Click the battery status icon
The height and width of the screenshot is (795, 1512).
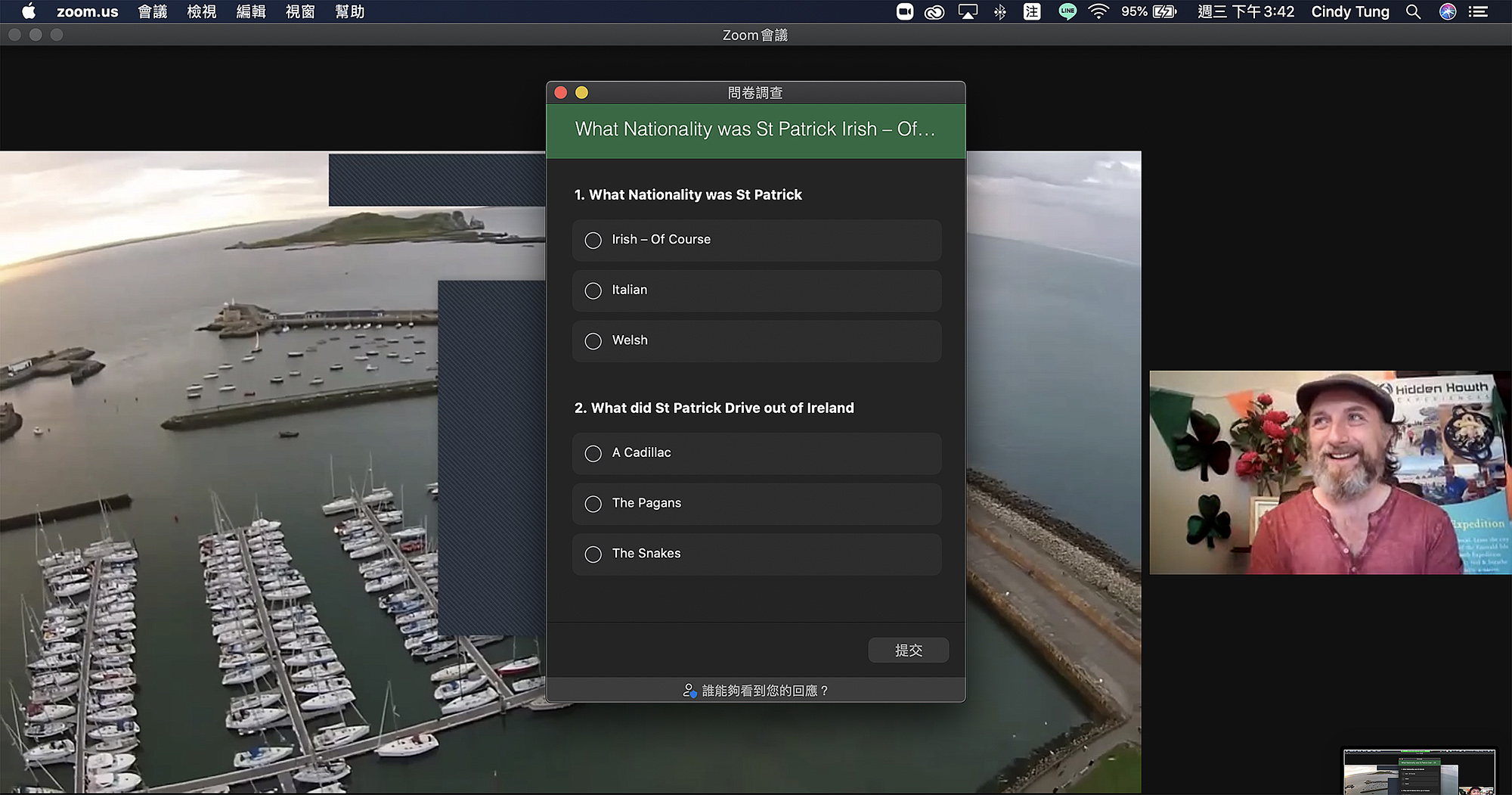[x=1165, y=11]
